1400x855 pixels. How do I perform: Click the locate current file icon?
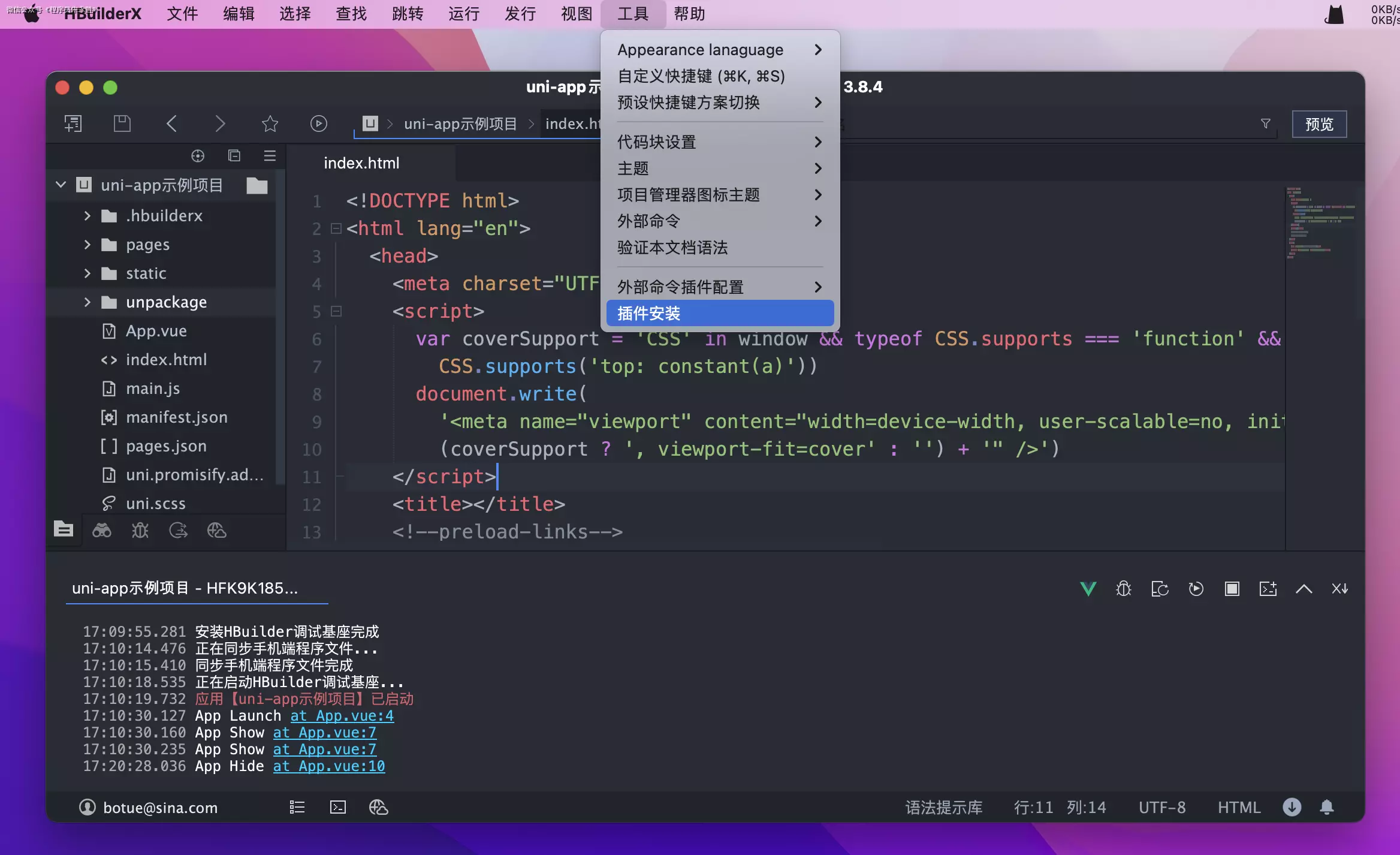click(x=198, y=156)
